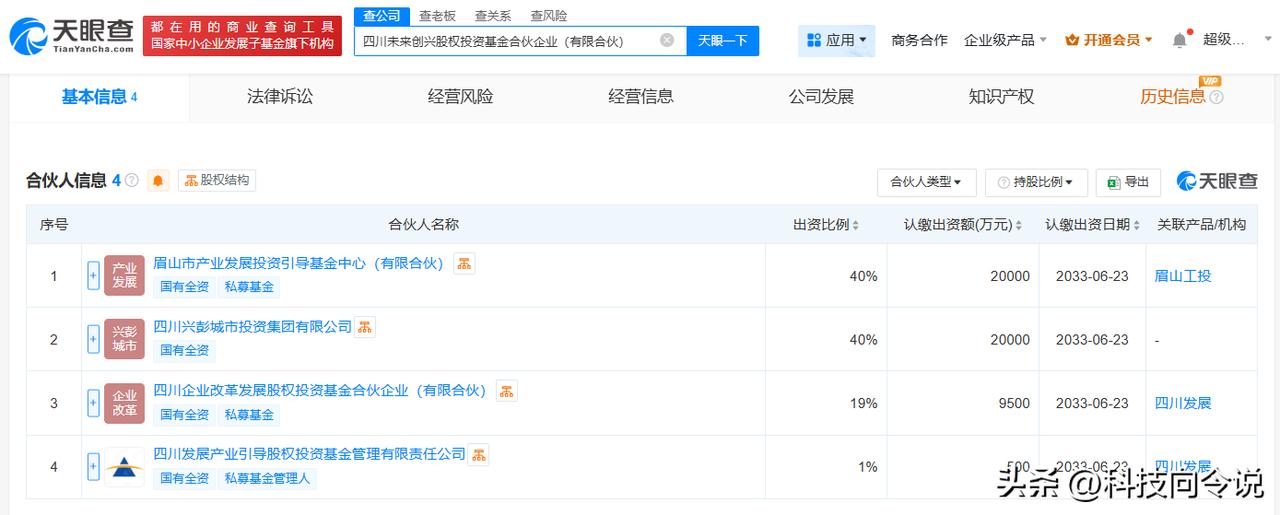This screenshot has height=515, width=1280.
Task: Open the notification bell in header
Action: (1180, 40)
